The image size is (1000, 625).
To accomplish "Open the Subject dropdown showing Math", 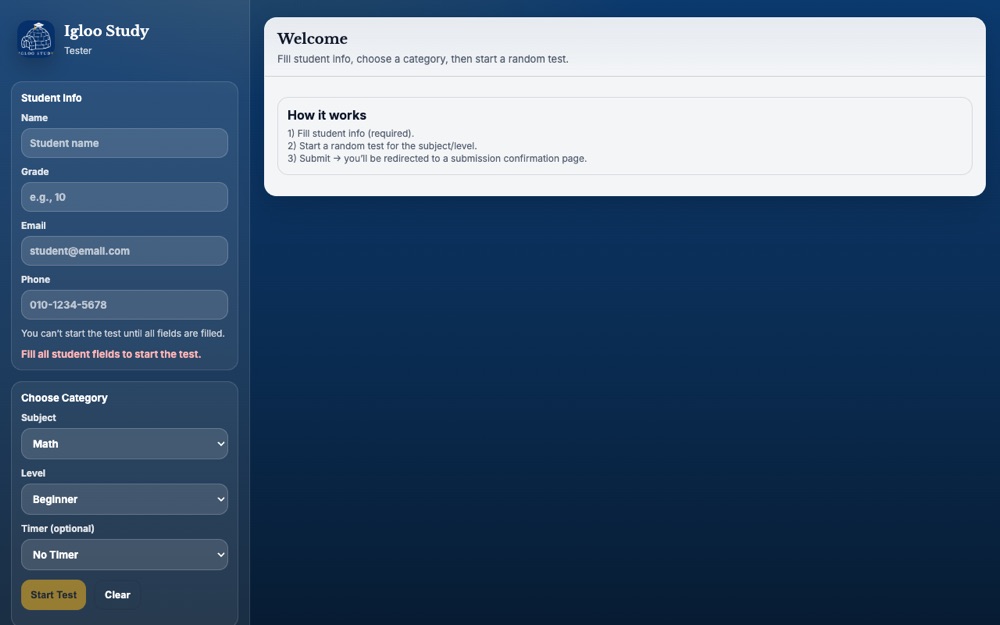I will pos(124,444).
